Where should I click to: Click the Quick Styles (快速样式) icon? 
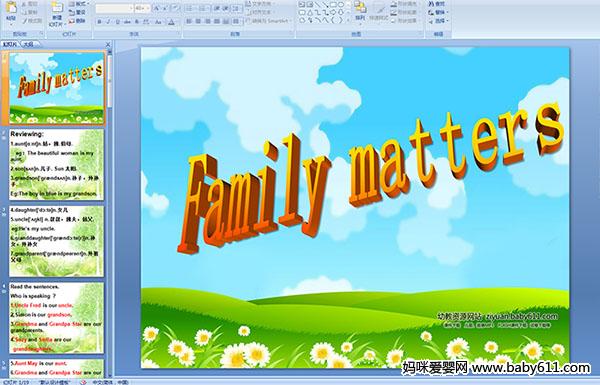coord(379,9)
